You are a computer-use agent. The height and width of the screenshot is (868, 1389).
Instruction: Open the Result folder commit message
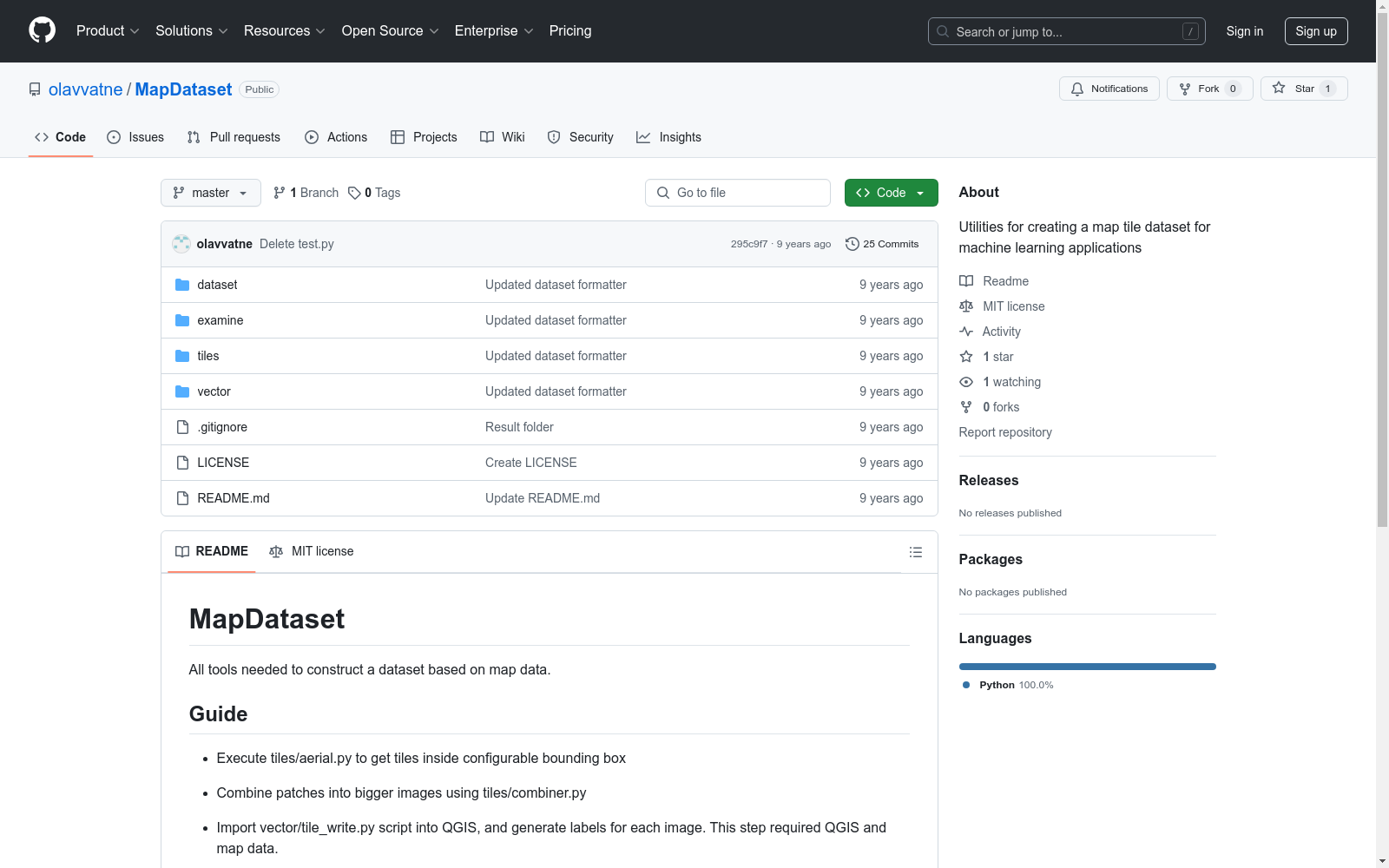[x=519, y=427]
